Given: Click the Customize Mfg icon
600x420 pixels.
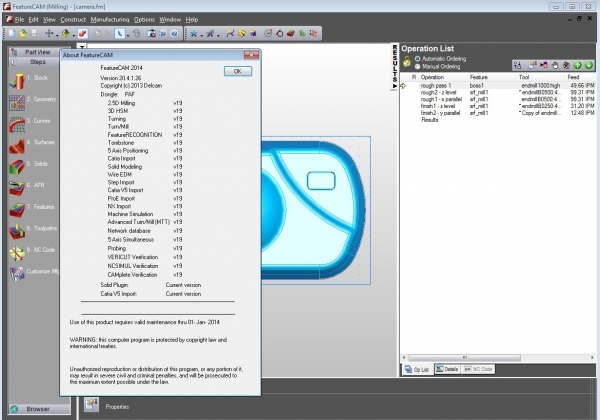Looking at the screenshot, I should coord(16,274).
